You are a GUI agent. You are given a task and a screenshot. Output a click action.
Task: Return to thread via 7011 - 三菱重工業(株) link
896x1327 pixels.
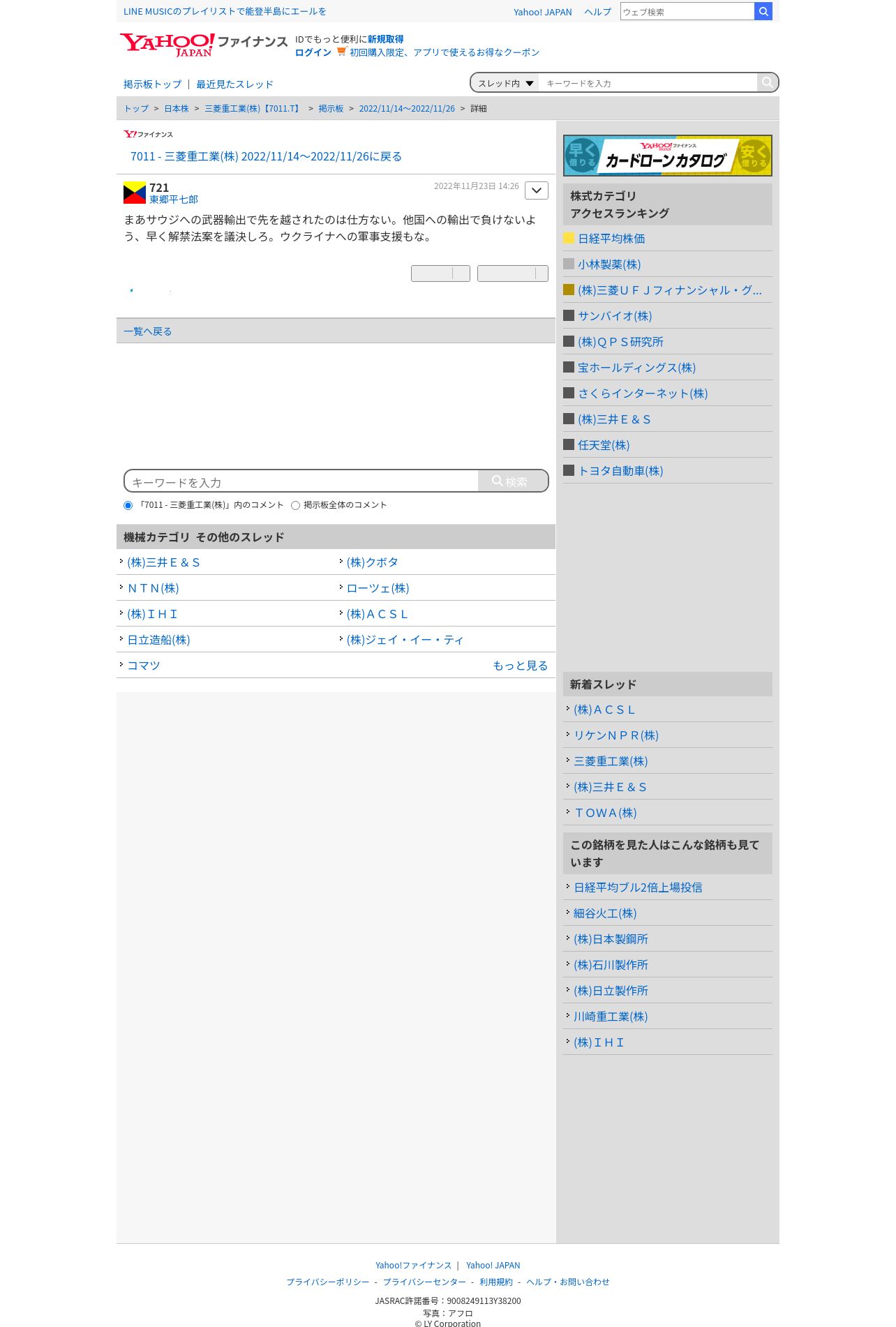click(x=266, y=156)
